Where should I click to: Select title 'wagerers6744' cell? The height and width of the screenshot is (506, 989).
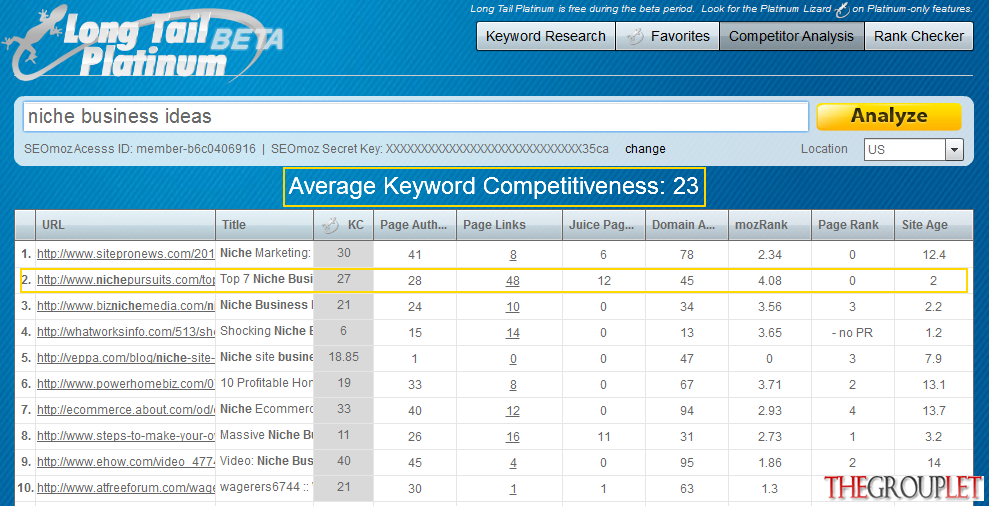tap(266, 486)
